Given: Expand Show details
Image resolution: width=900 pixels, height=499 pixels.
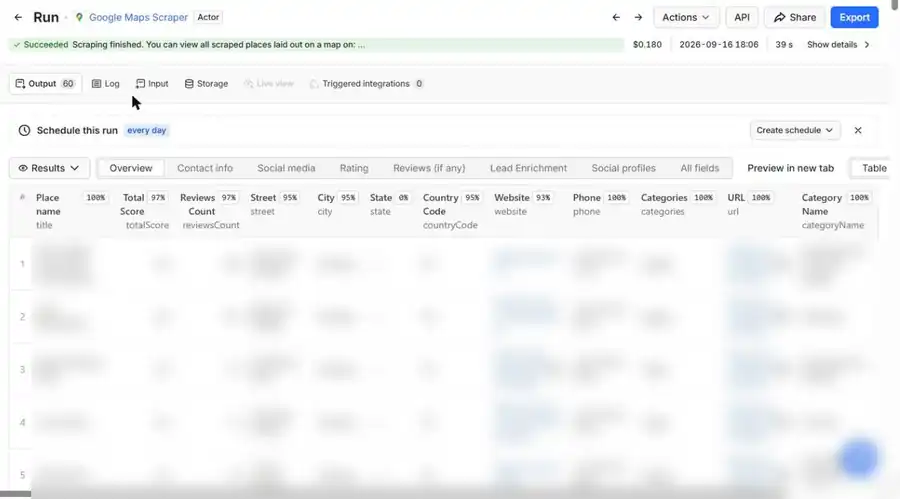Looking at the screenshot, I should click(838, 44).
